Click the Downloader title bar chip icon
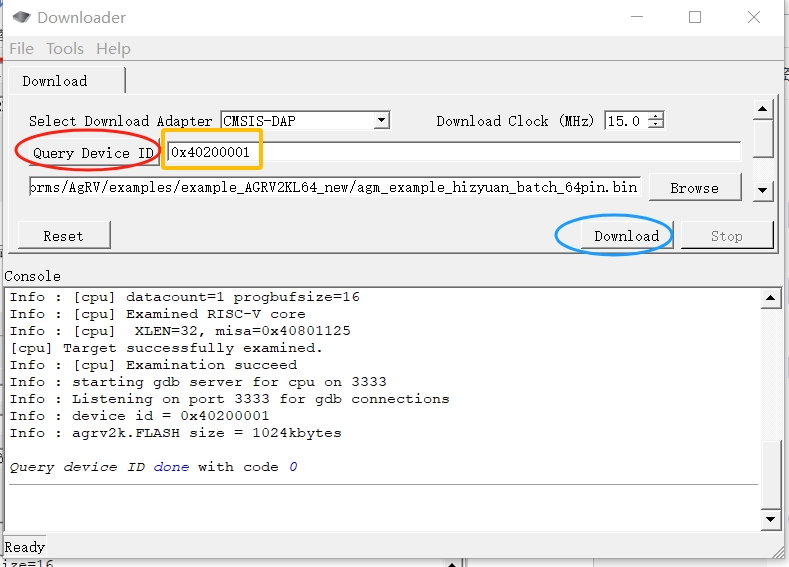The height and width of the screenshot is (567, 789). (x=21, y=18)
